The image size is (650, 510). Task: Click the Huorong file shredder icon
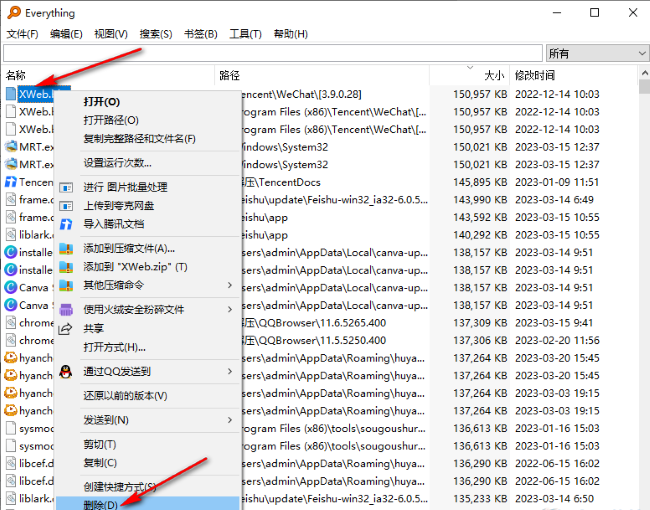point(67,310)
